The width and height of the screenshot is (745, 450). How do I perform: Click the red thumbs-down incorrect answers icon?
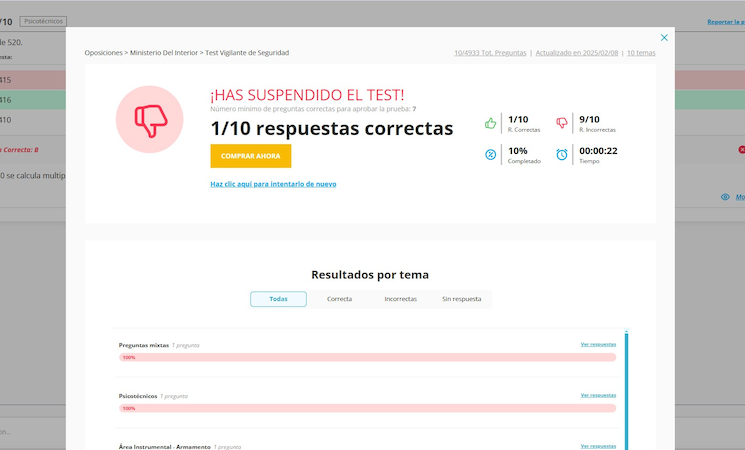click(x=561, y=123)
